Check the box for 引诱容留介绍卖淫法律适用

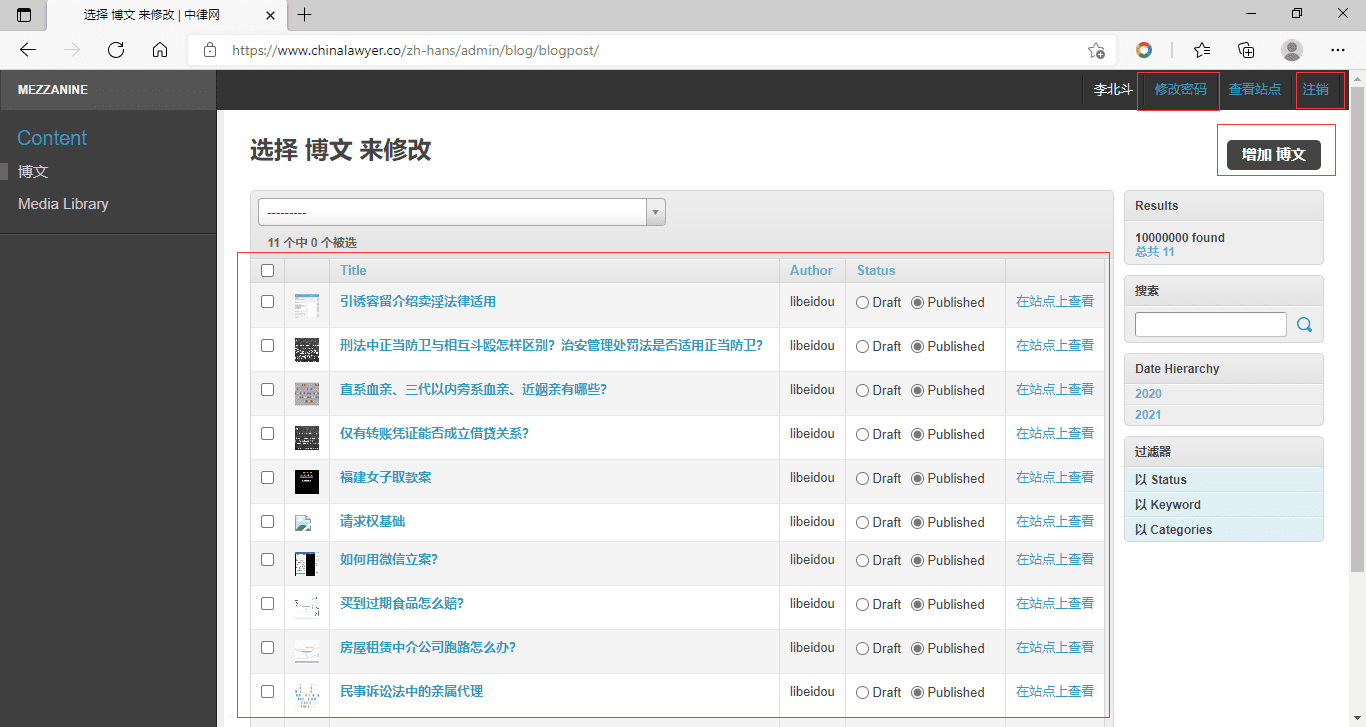[x=267, y=301]
